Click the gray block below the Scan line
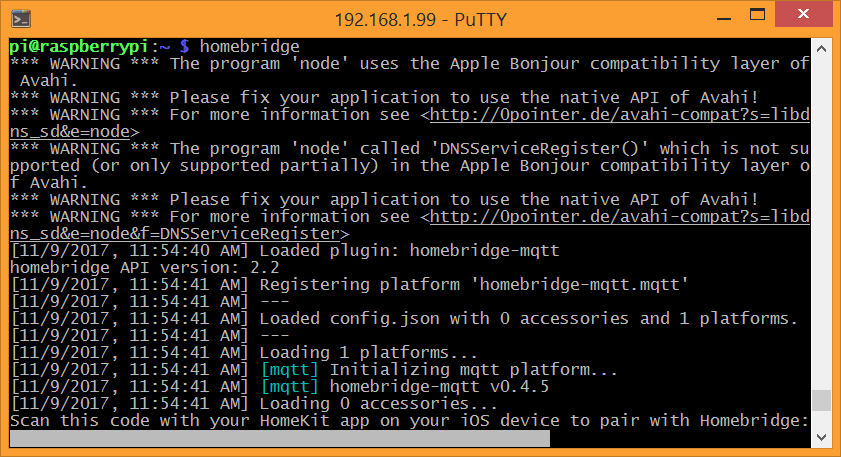 [x=280, y=438]
